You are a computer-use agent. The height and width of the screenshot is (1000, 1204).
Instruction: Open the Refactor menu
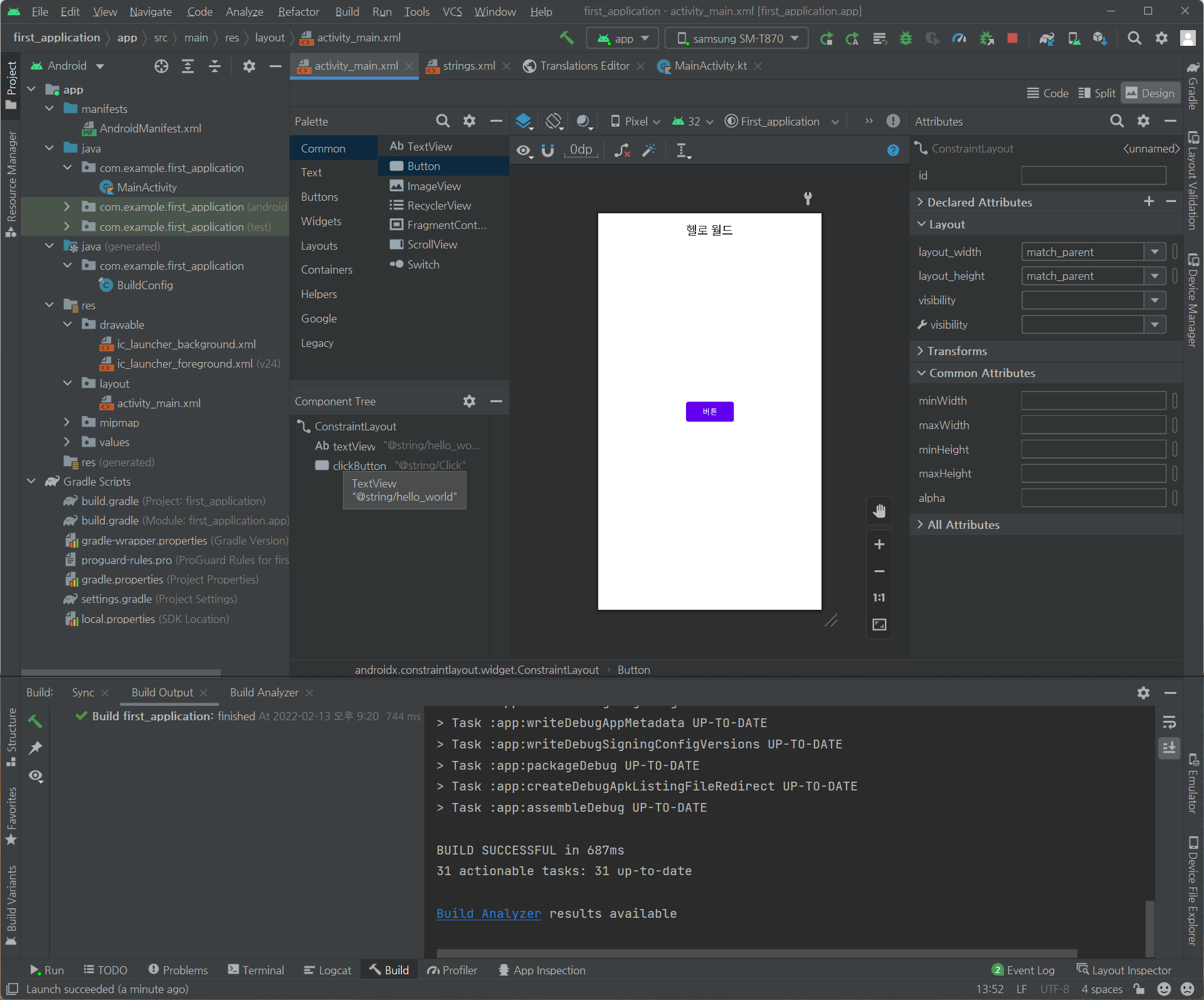[x=298, y=11]
